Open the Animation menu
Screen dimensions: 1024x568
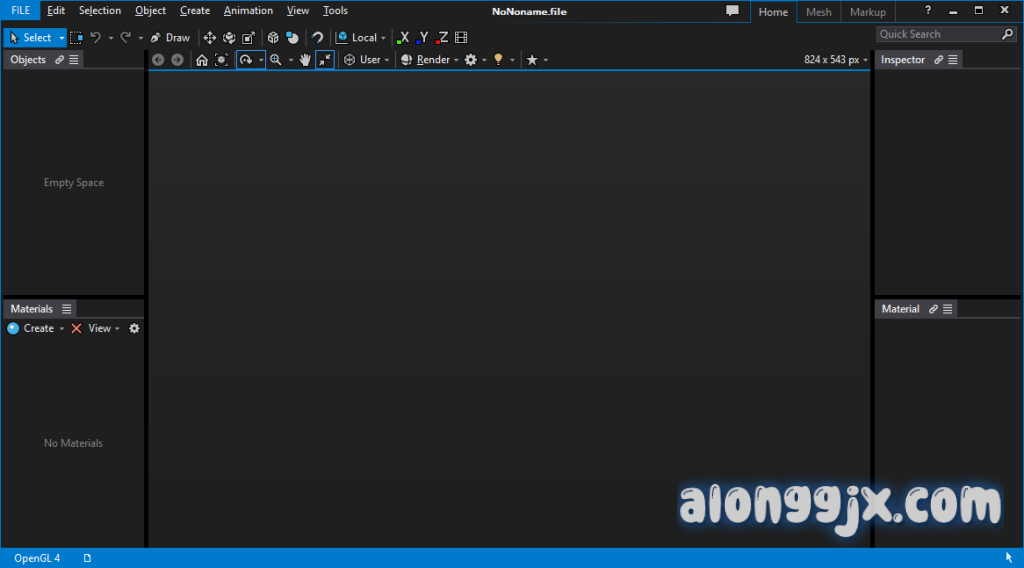click(x=248, y=11)
